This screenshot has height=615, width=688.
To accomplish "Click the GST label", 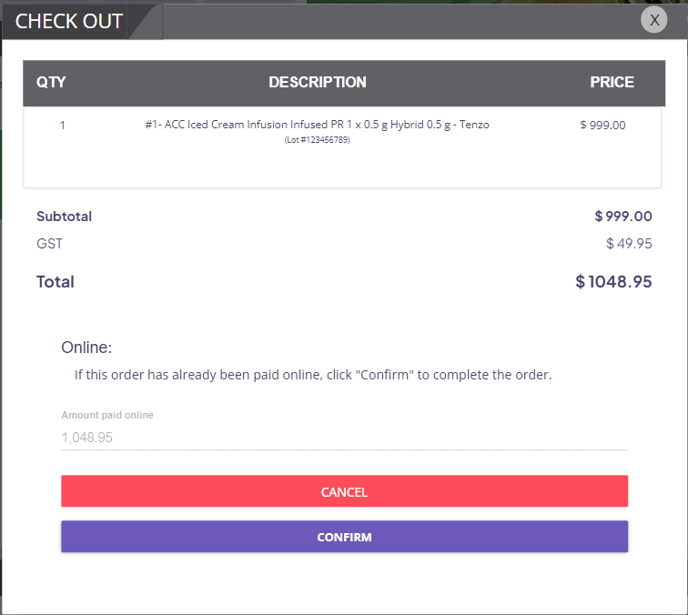I will tap(50, 243).
